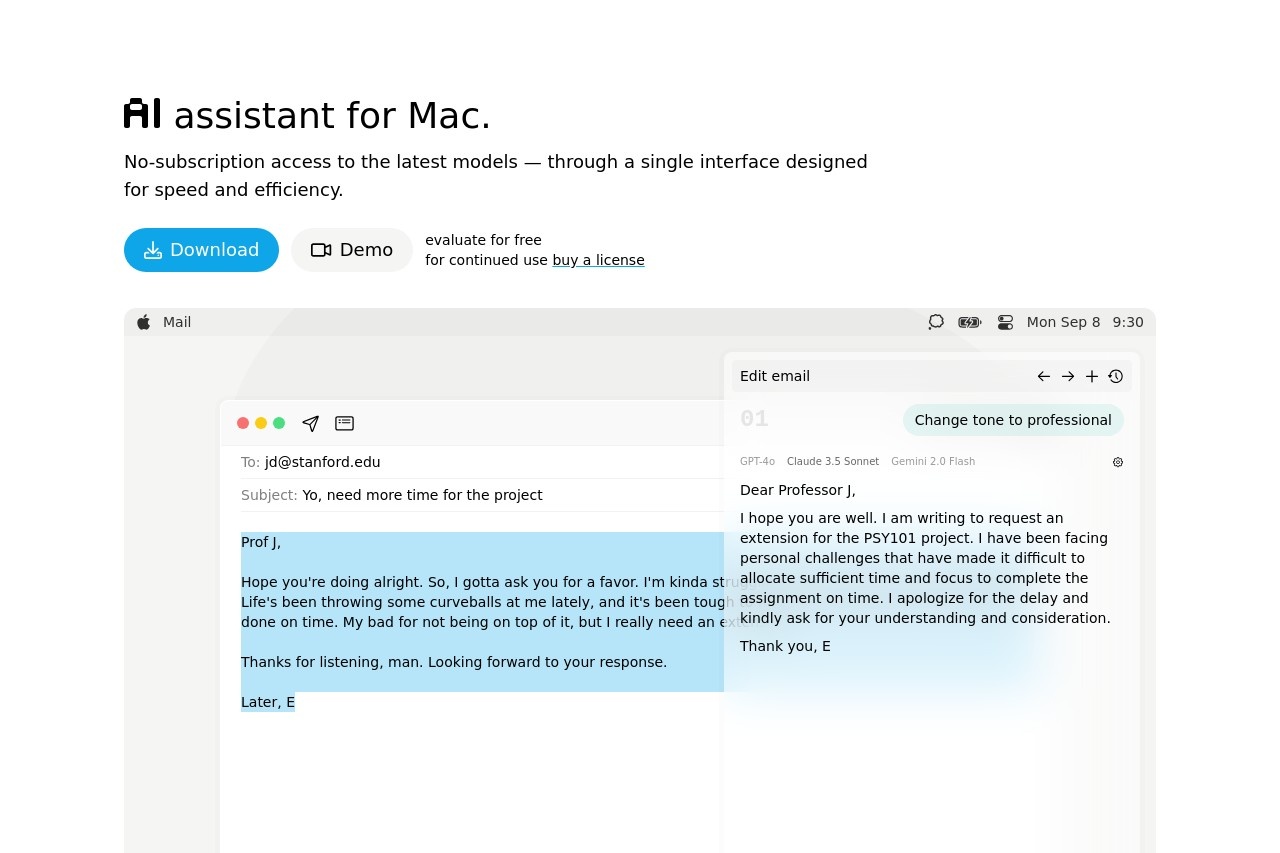Minimize the compose window yellow button
This screenshot has width=1280, height=853.
point(261,423)
